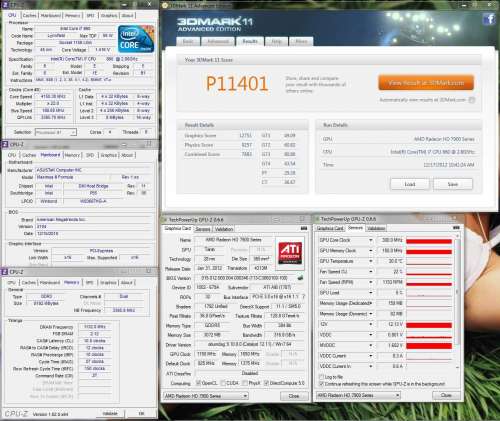Click Close in GPU-Z Graphics Card window
The width and height of the screenshot is (500, 421).
tap(294, 396)
